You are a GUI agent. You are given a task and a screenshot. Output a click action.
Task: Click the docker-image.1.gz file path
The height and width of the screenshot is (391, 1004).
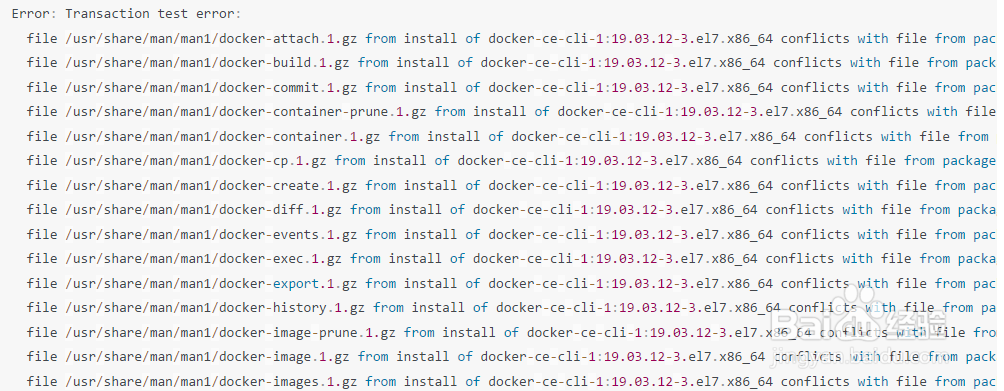207,356
